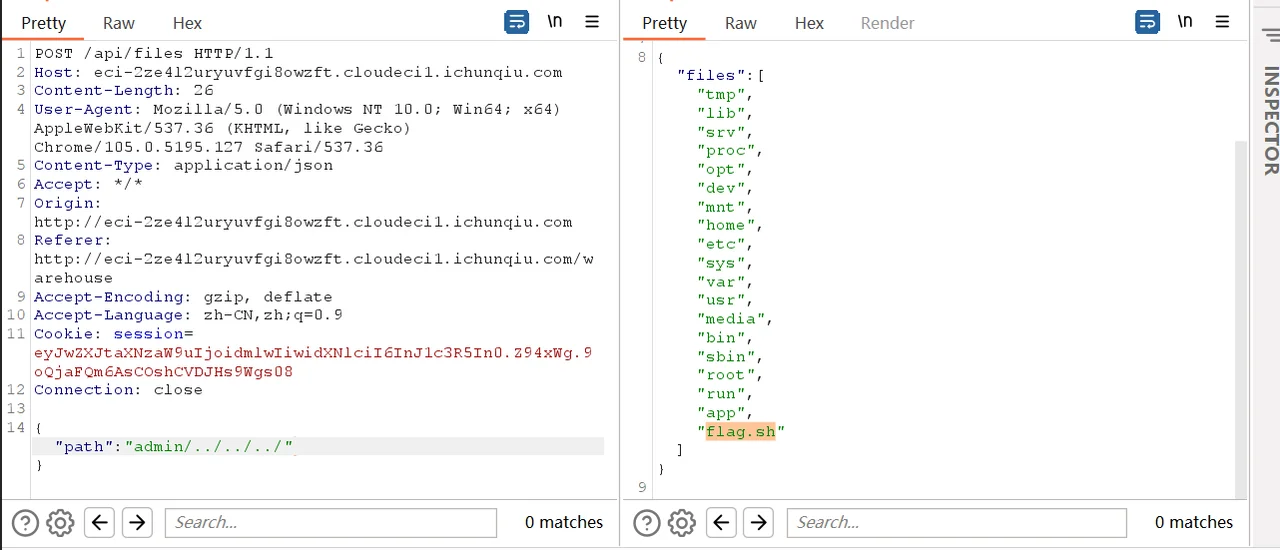This screenshot has height=550, width=1280.
Task: Click the response pane vertical scrollbar
Action: [1241, 320]
